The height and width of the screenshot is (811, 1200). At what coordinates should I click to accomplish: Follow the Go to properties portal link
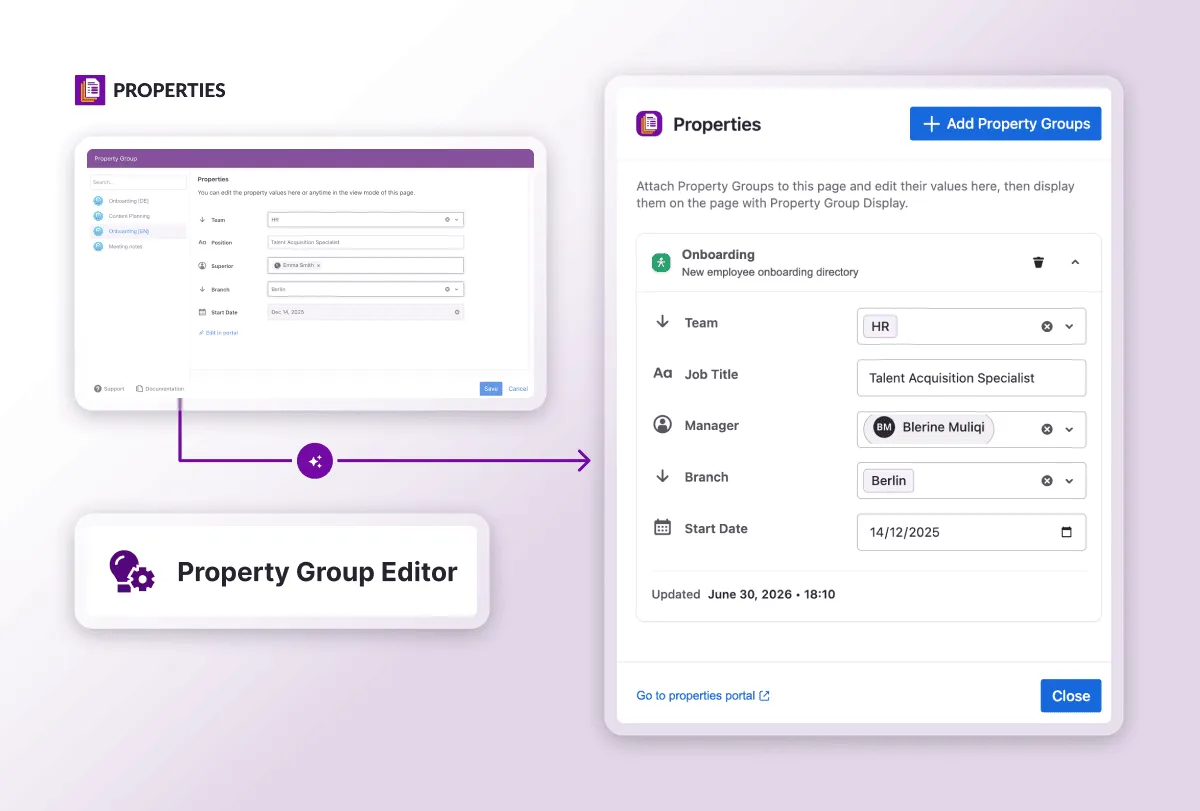coord(703,696)
